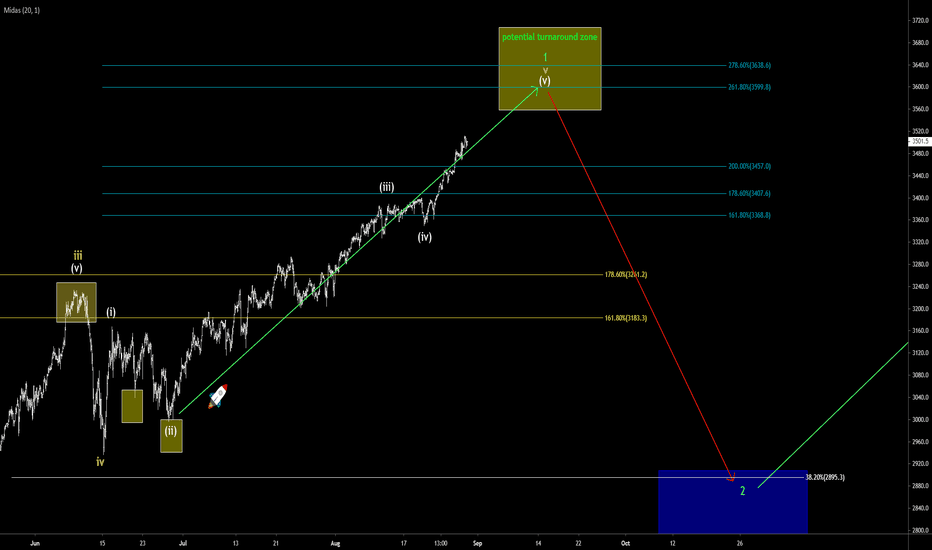Viewport: 932px width, 550px height.
Task: Click 3280.0 on the price axis
Action: (920, 265)
